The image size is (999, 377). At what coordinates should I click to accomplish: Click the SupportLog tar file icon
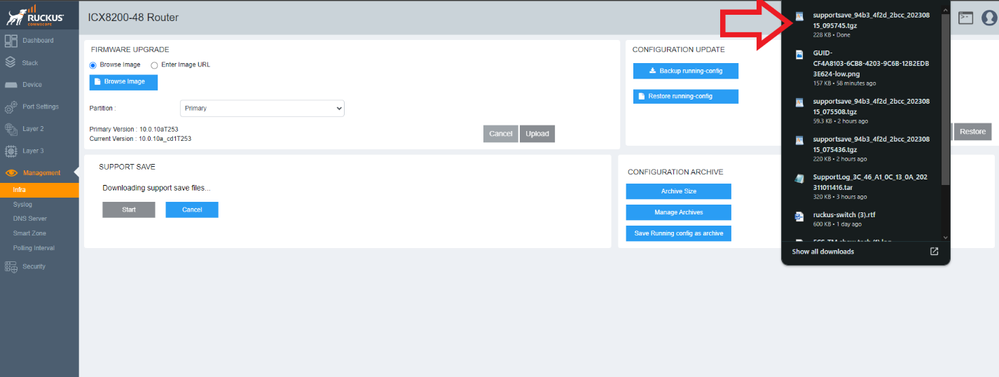(799, 179)
